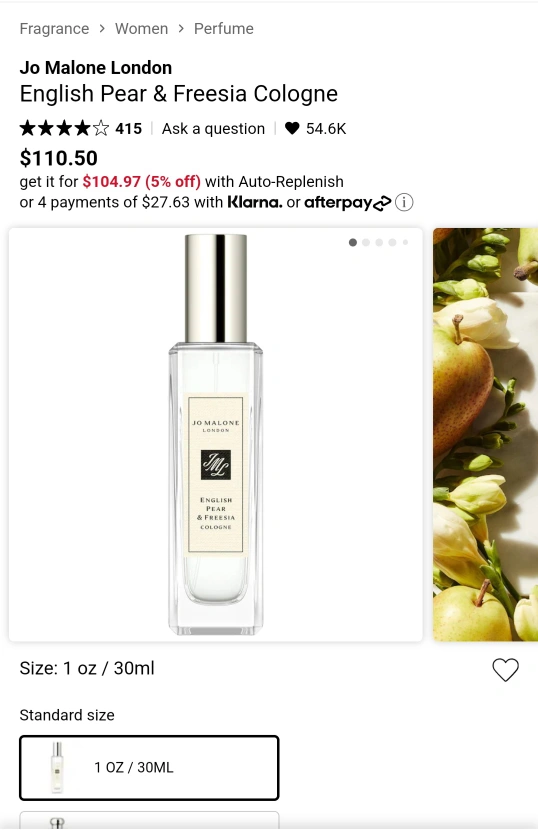Go to second image carousel dot

point(366,242)
